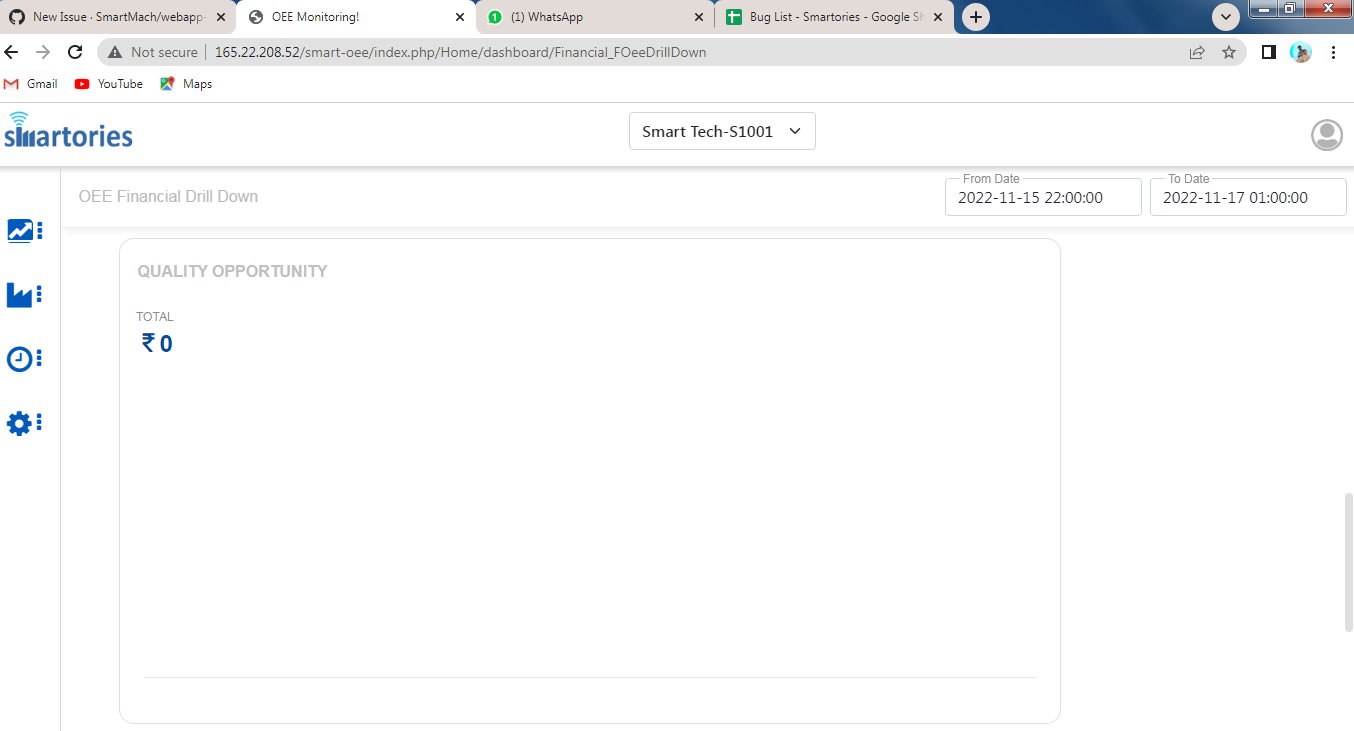Image resolution: width=1354 pixels, height=731 pixels.
Task: Click the TOTAL label
Action: point(155,317)
